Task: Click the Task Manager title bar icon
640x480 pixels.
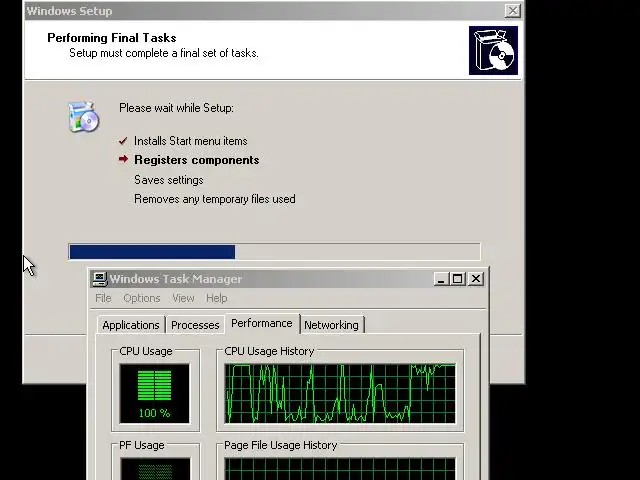Action: click(100, 279)
